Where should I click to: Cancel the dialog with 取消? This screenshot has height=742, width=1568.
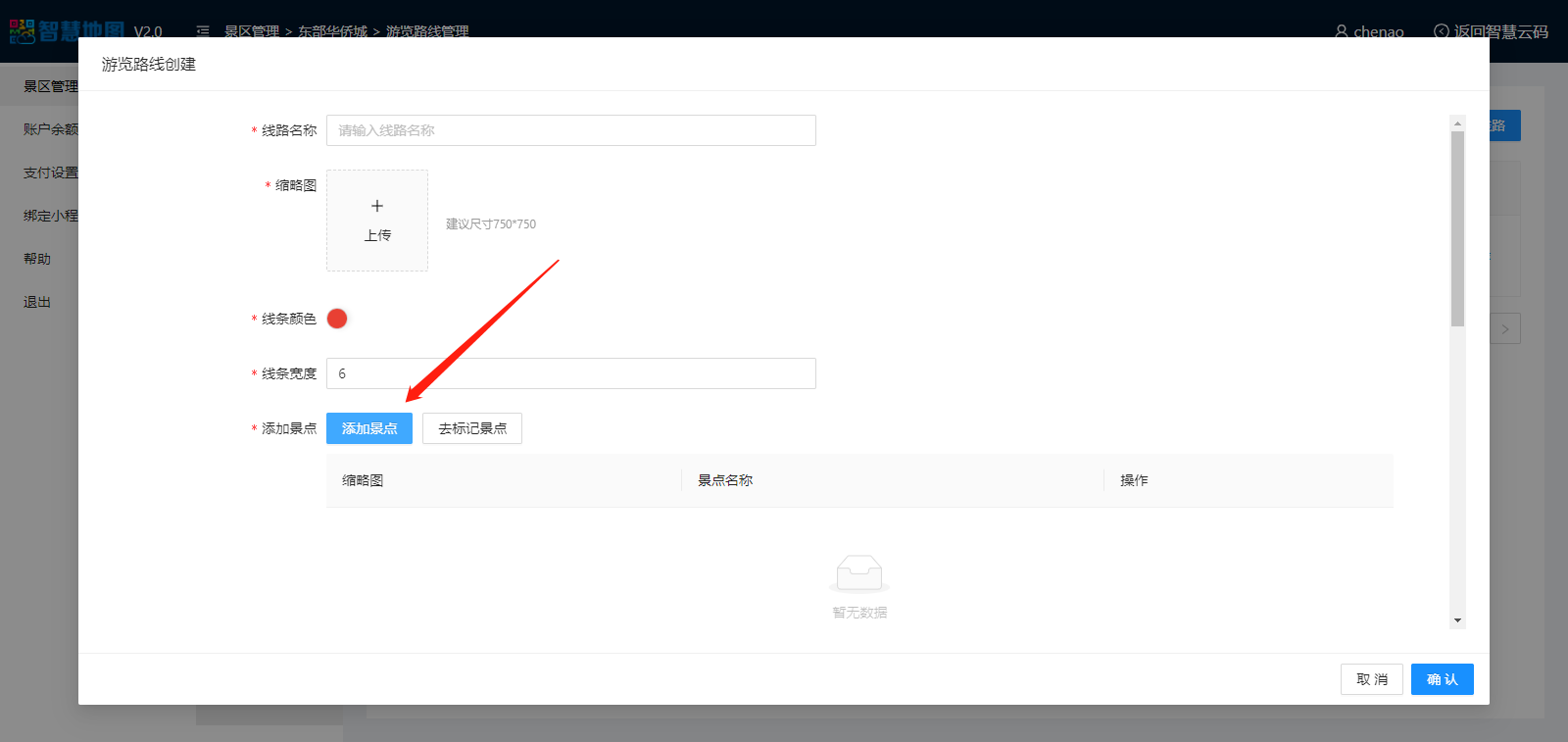(1371, 679)
